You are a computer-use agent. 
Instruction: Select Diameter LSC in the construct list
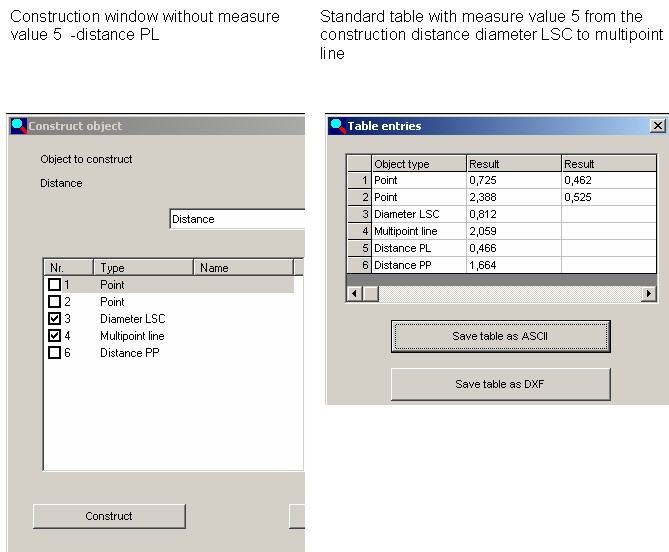(133, 319)
